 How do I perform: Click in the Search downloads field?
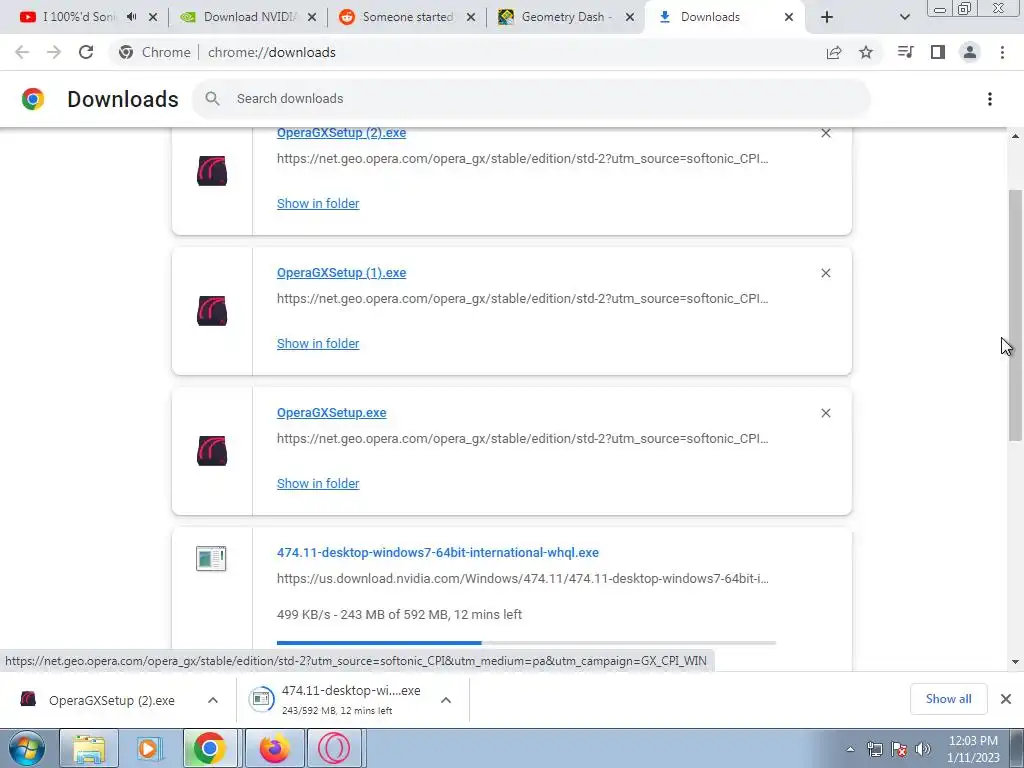pos(532,99)
